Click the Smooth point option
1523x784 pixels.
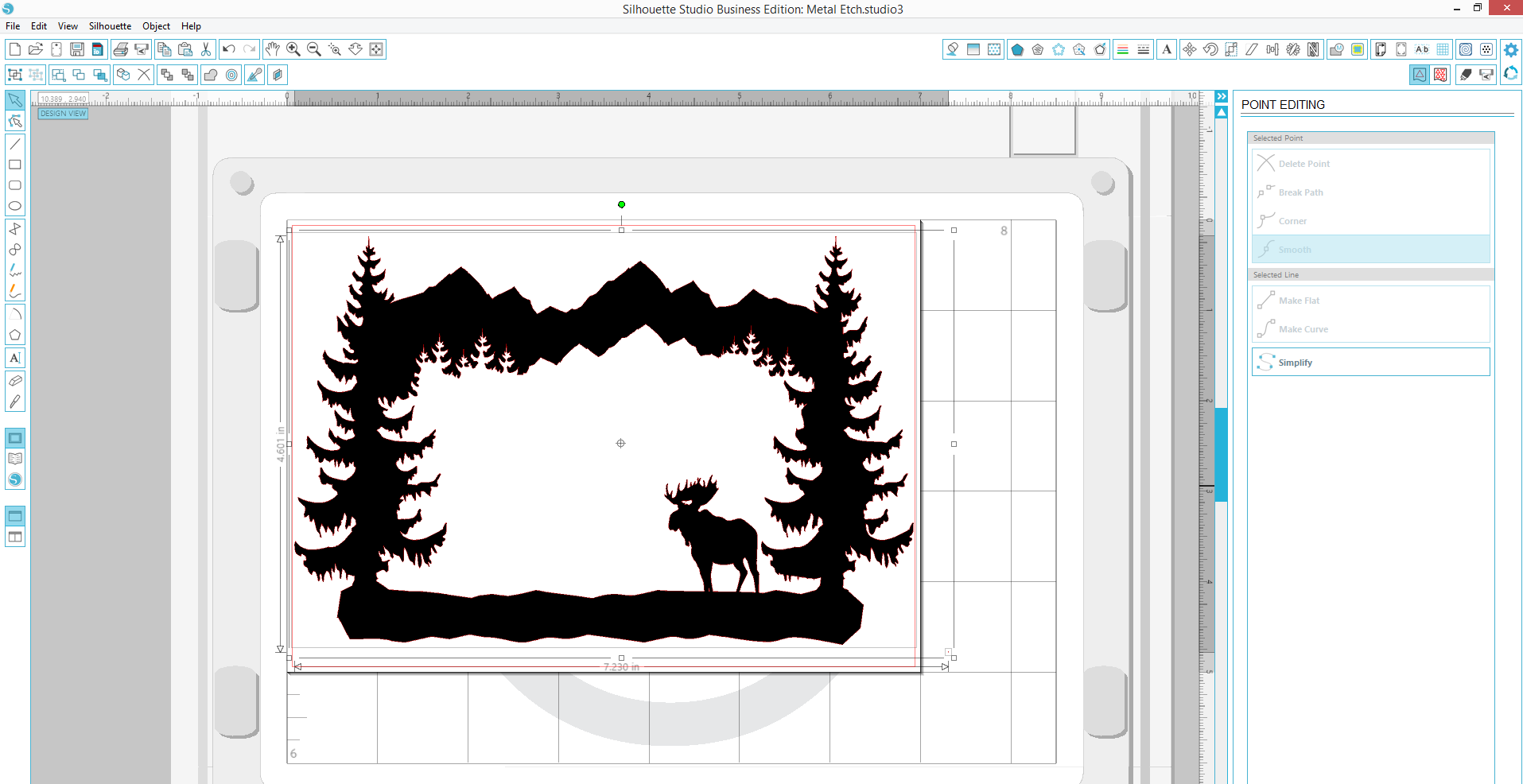(x=1371, y=250)
